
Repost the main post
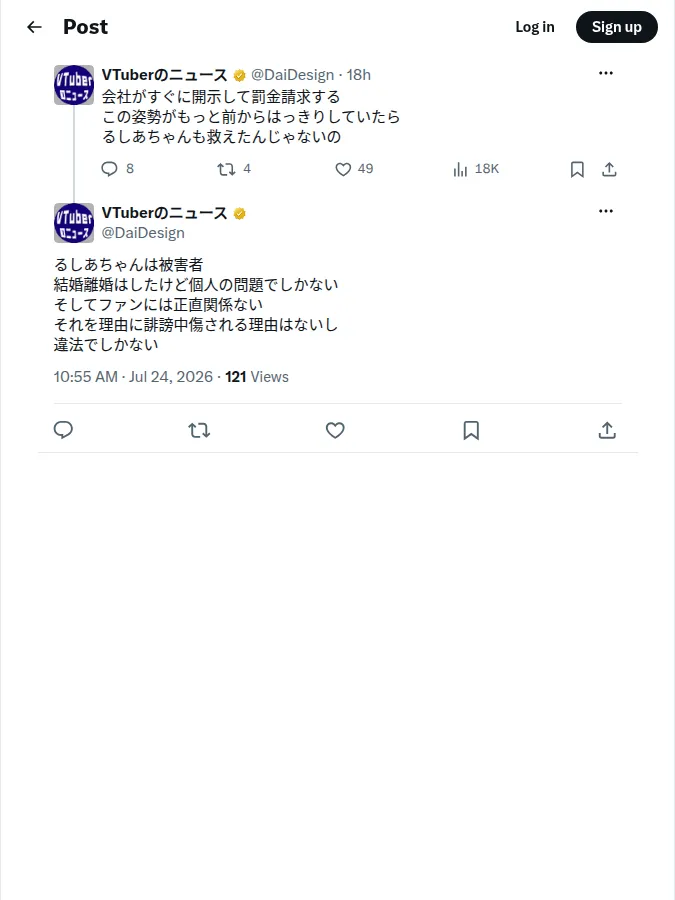pos(199,430)
